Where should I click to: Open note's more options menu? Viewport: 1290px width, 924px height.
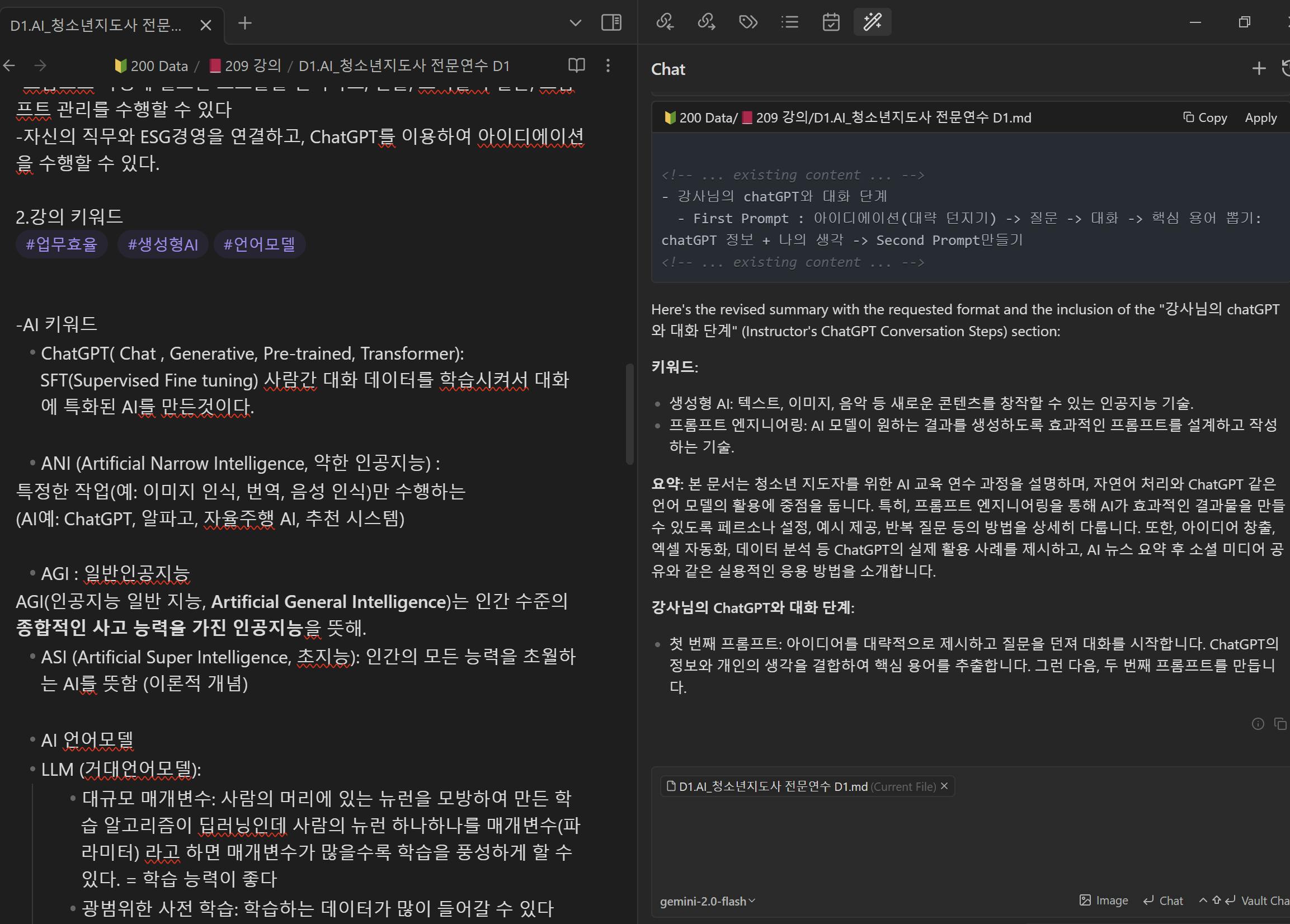(608, 65)
